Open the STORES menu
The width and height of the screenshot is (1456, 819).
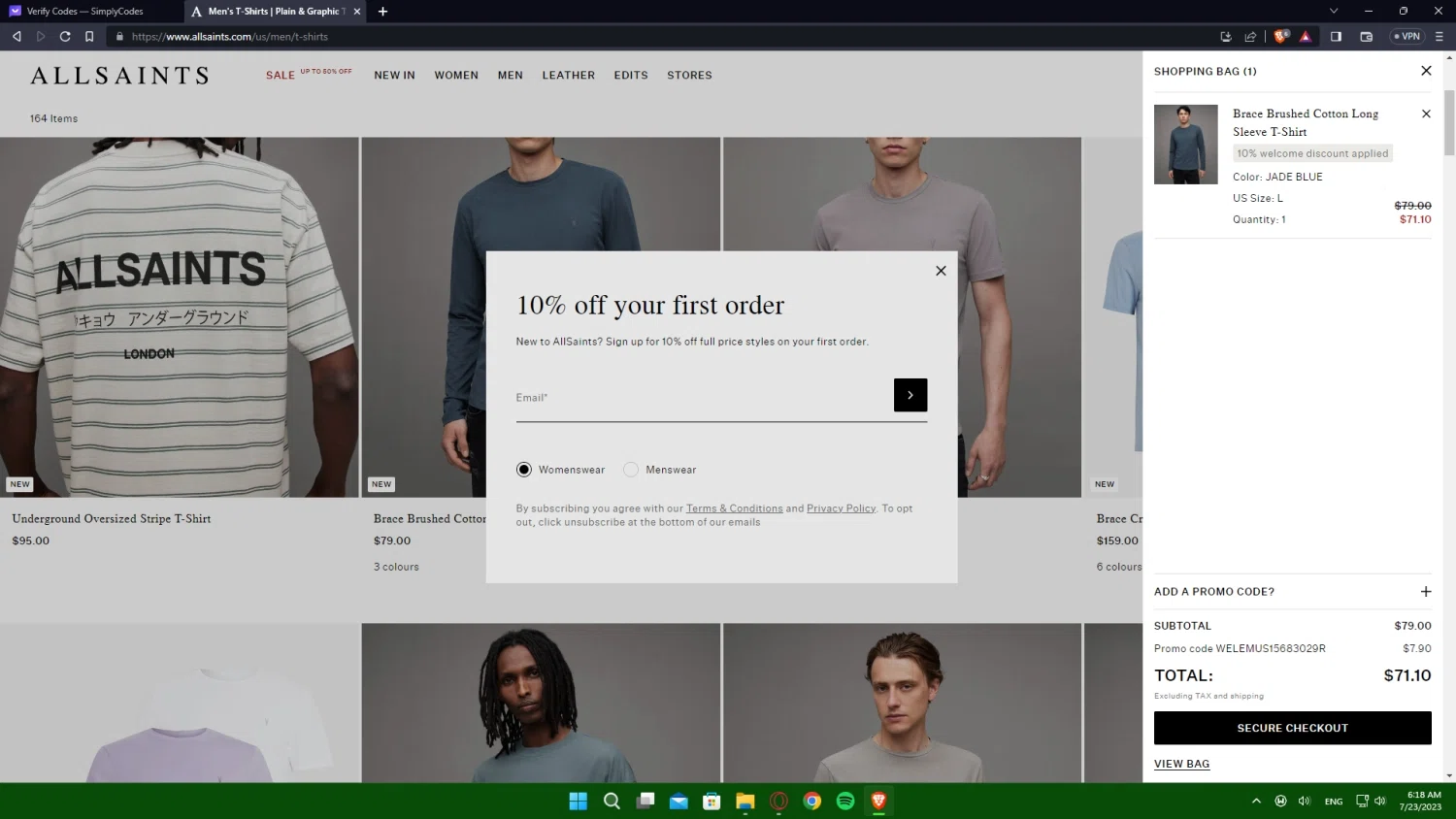[x=689, y=75]
